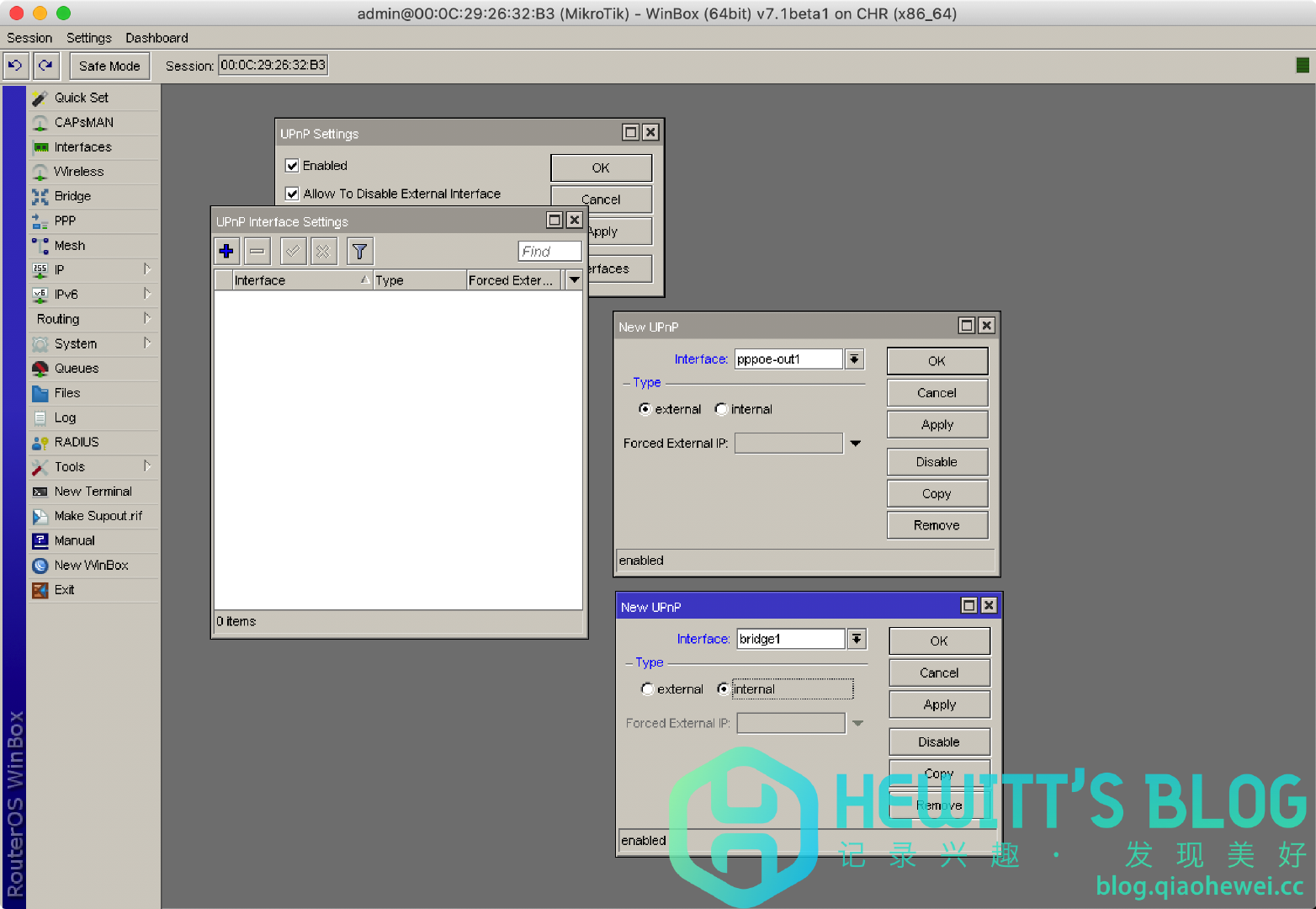Click the Find search box
1316x909 pixels.
coord(548,251)
